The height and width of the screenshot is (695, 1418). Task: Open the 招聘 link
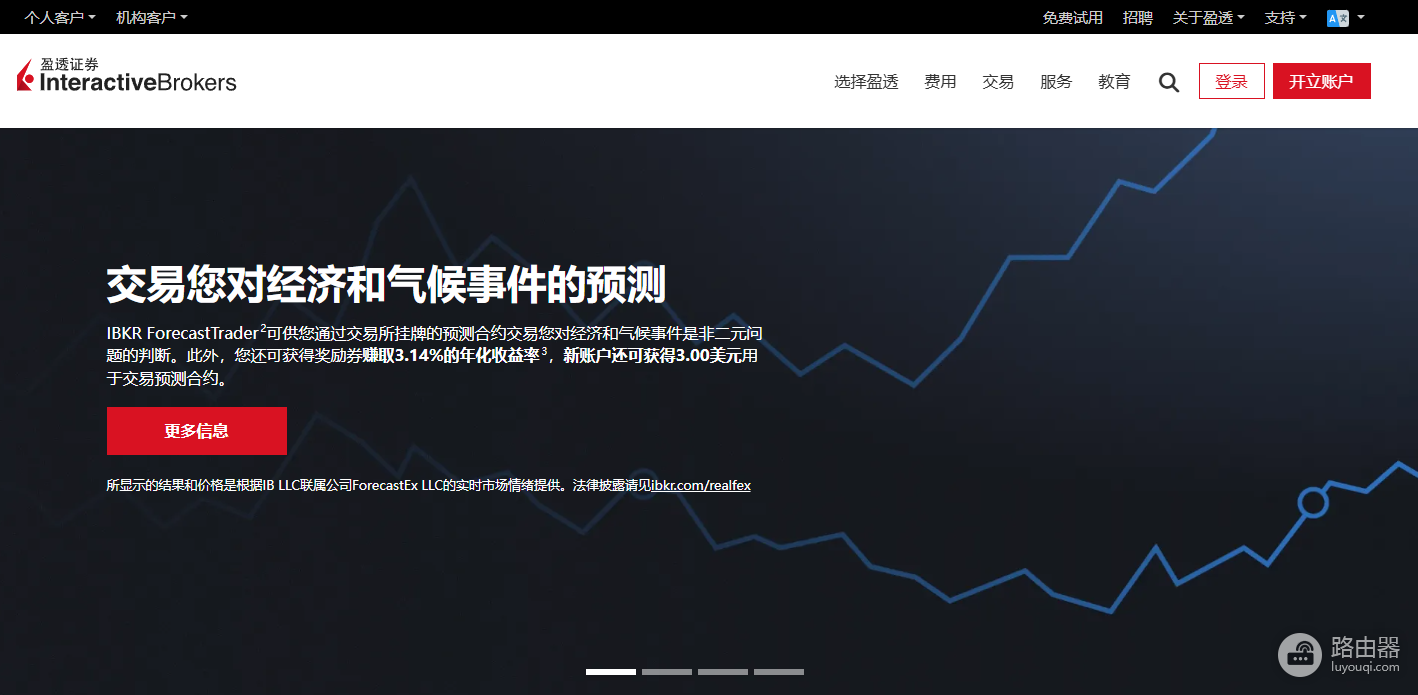[1138, 18]
